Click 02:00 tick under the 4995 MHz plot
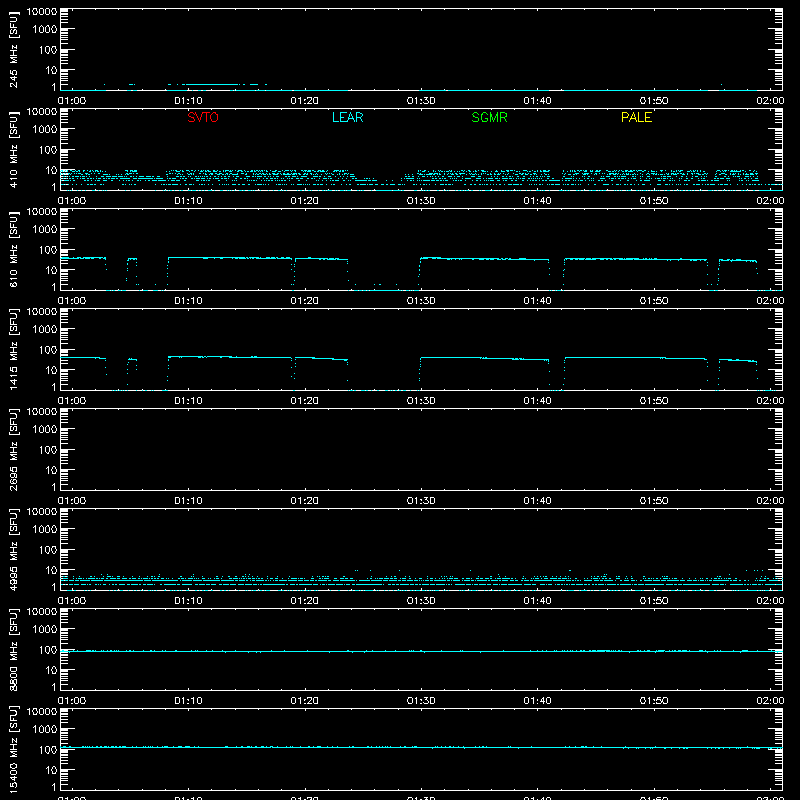This screenshot has width=800, height=800. tap(770, 601)
